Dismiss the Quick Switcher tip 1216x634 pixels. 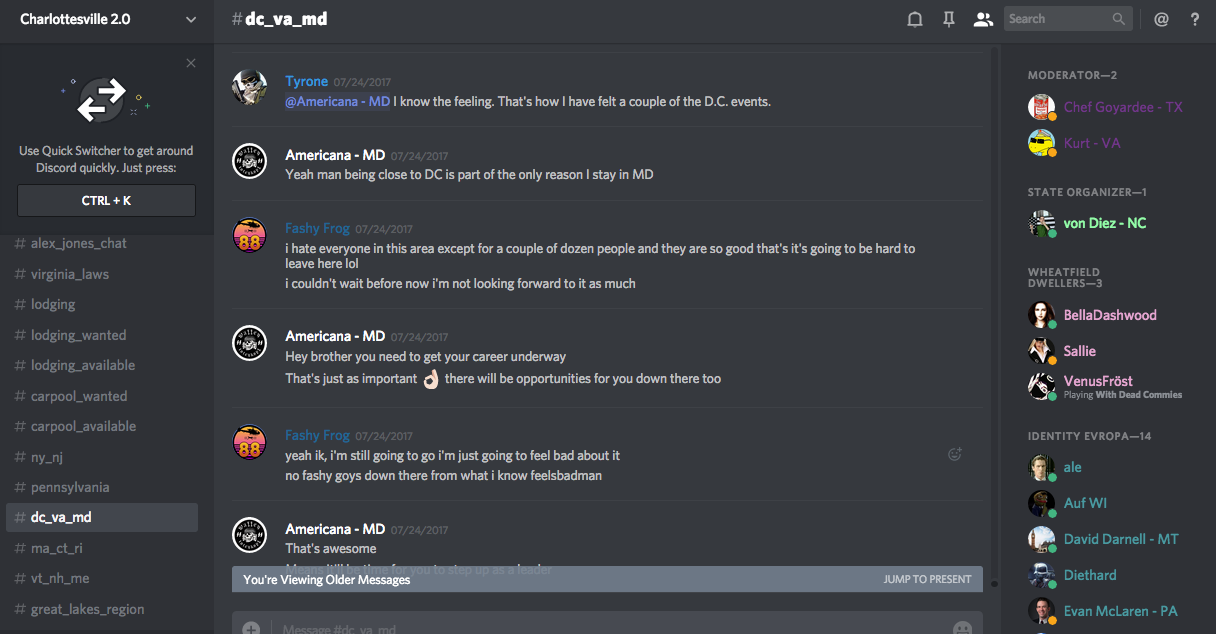191,63
